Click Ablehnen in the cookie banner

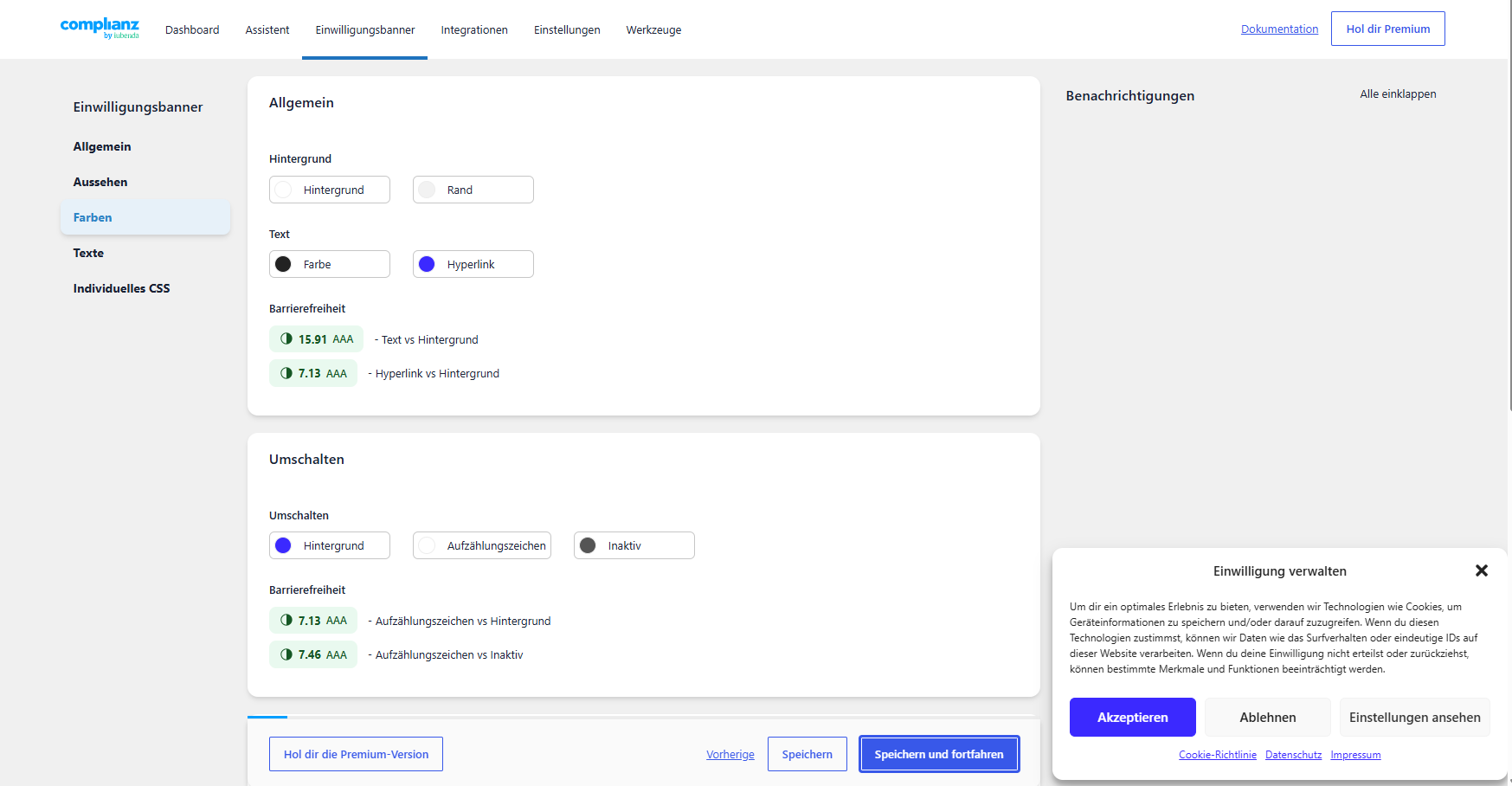[x=1268, y=717]
